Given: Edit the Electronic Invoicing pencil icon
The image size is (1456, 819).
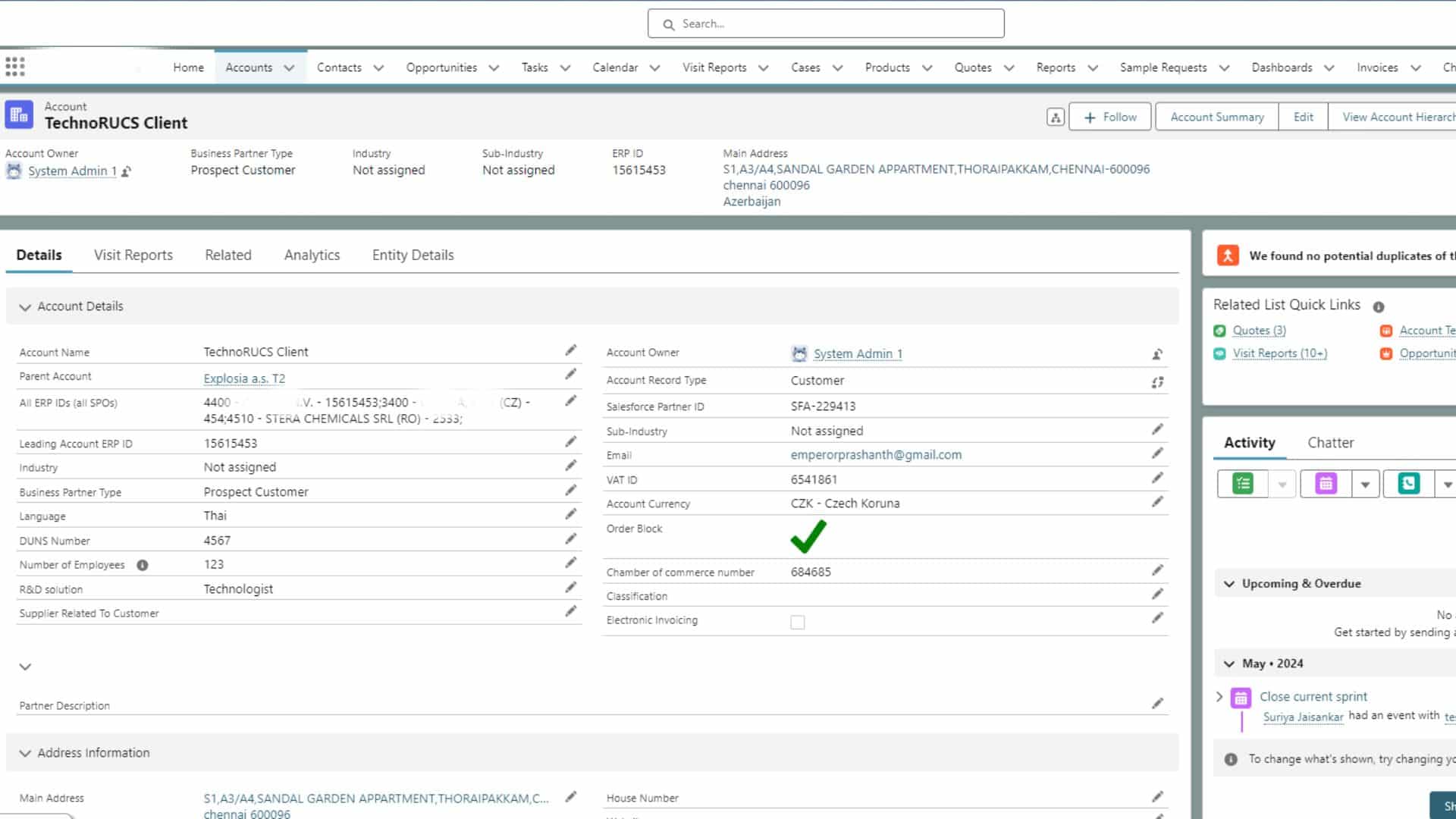Looking at the screenshot, I should pyautogui.click(x=1157, y=618).
